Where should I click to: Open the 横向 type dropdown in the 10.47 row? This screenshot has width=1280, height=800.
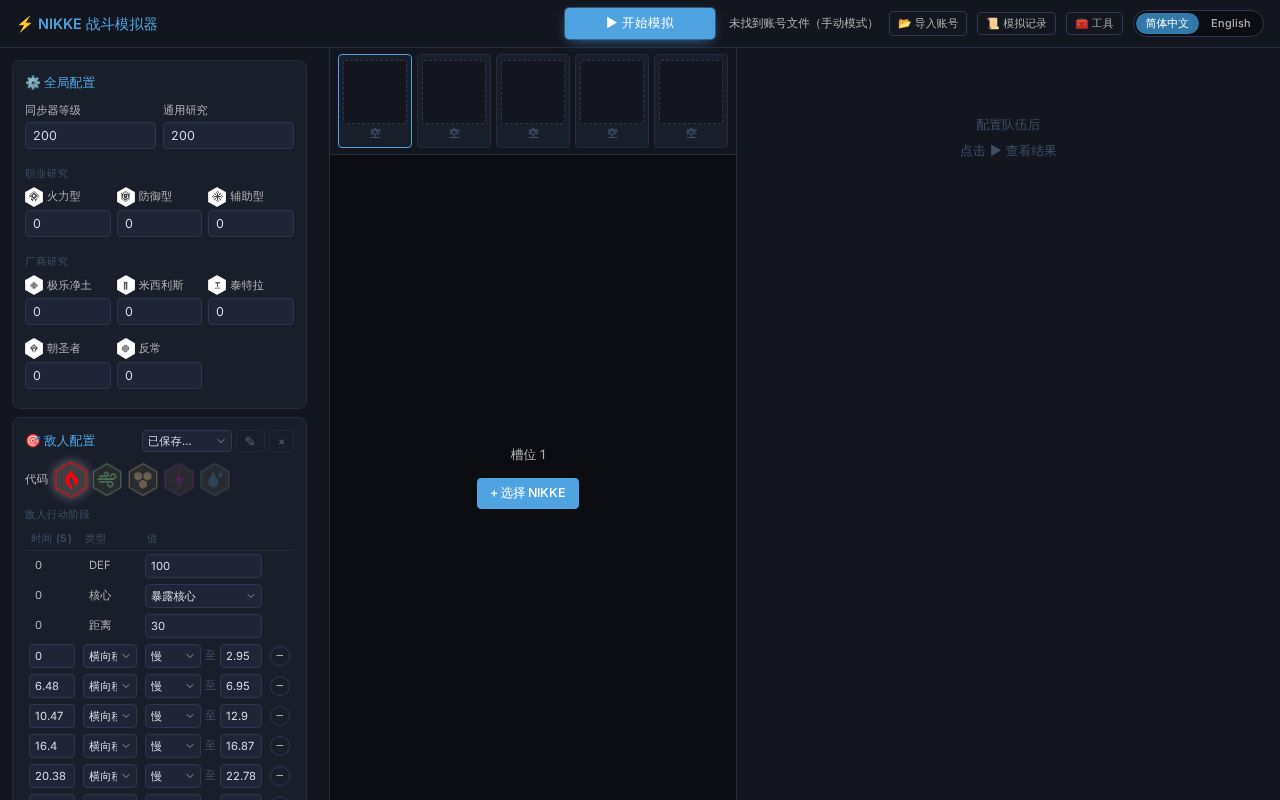click(x=110, y=716)
